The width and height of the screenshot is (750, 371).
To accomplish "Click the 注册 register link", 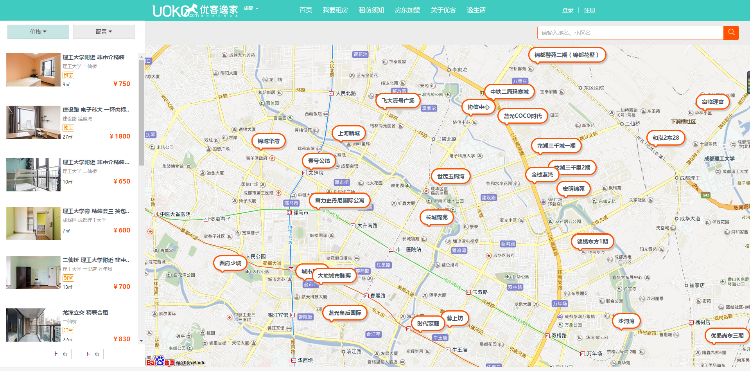I will click(590, 11).
